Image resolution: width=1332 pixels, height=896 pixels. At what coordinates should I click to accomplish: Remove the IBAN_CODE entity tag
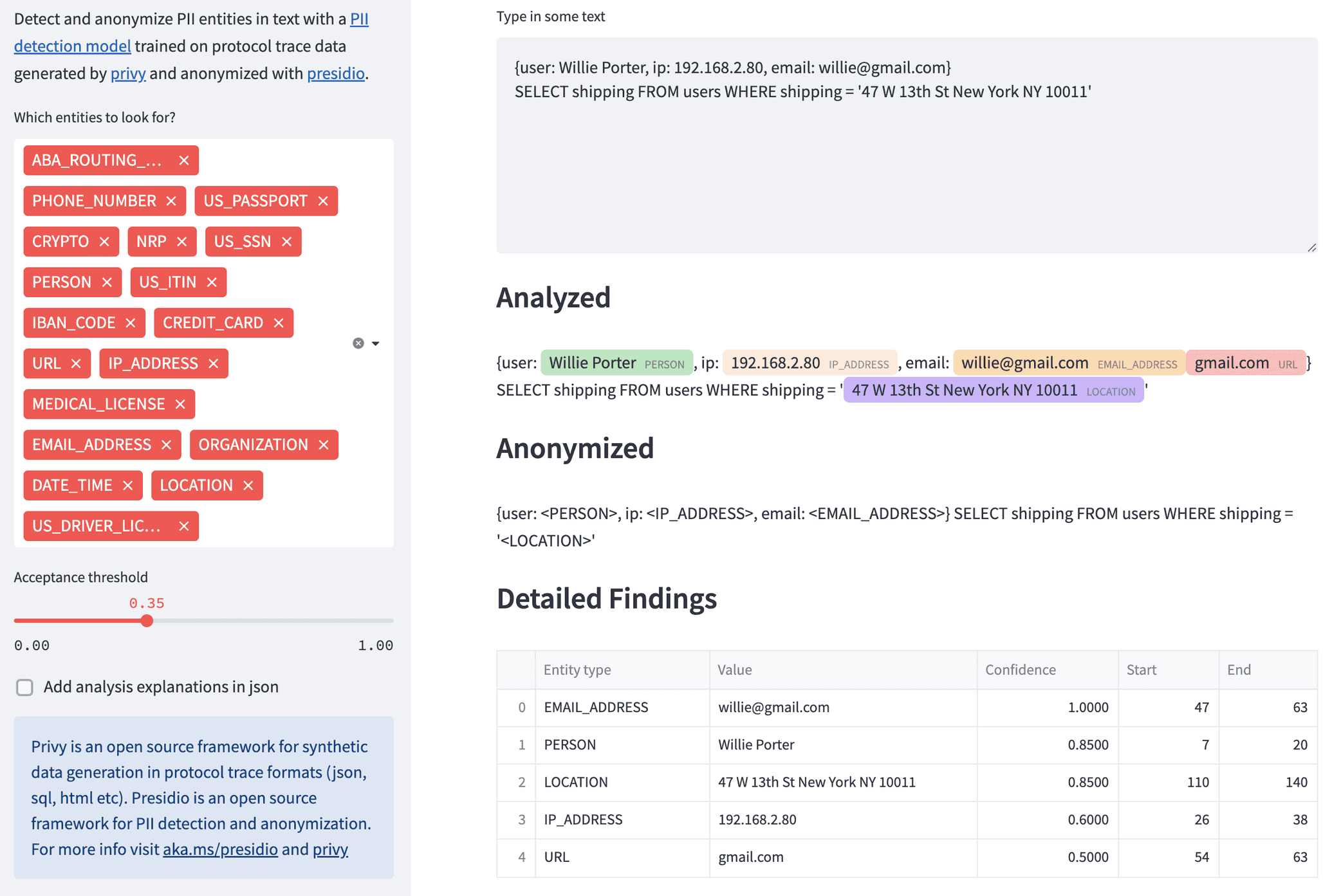click(131, 322)
